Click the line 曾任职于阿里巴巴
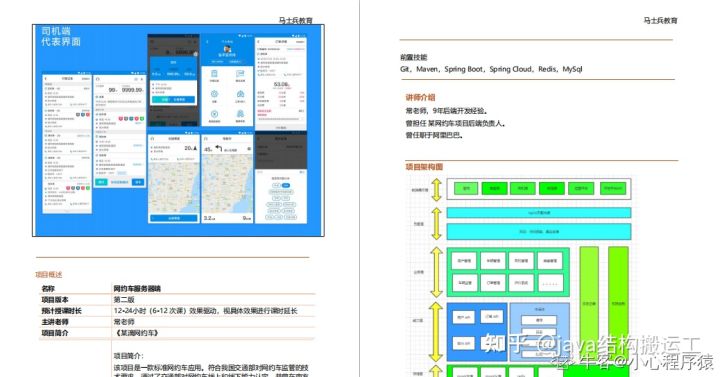The height and width of the screenshot is (377, 720). (434, 135)
